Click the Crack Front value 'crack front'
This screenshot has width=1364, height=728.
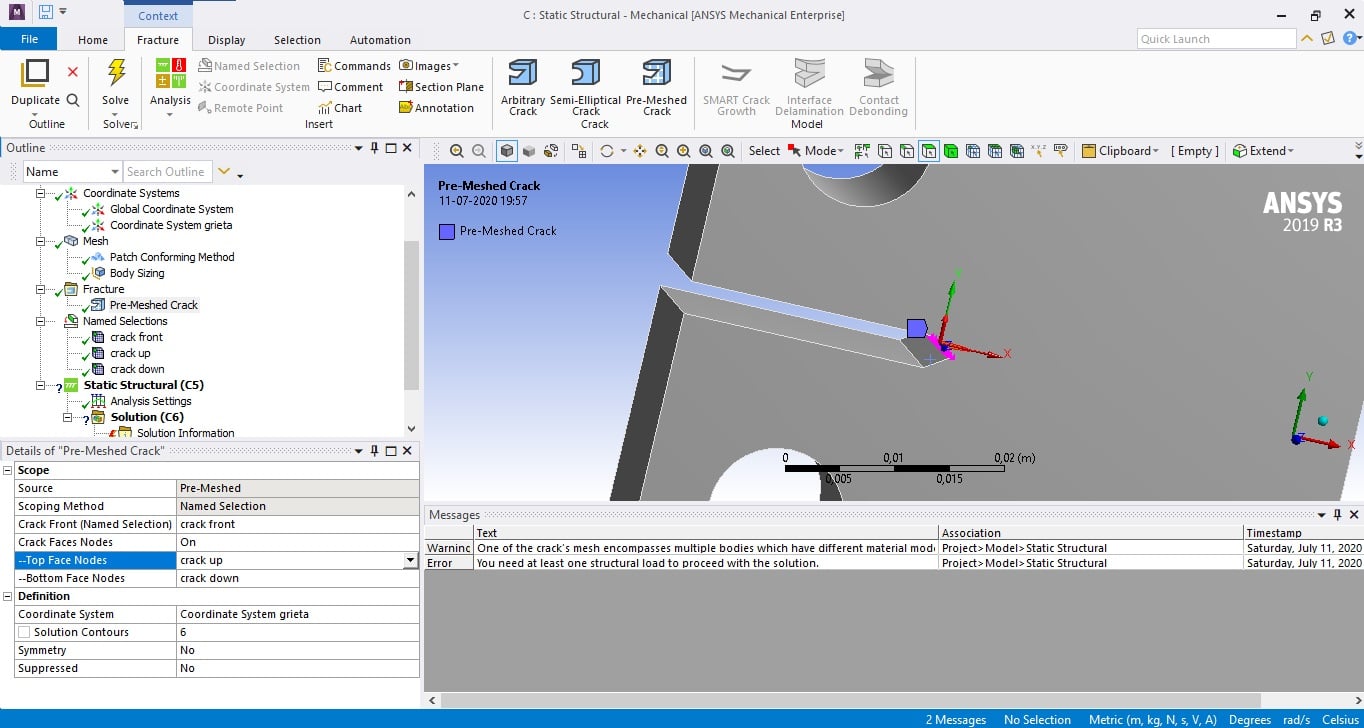click(x=298, y=524)
